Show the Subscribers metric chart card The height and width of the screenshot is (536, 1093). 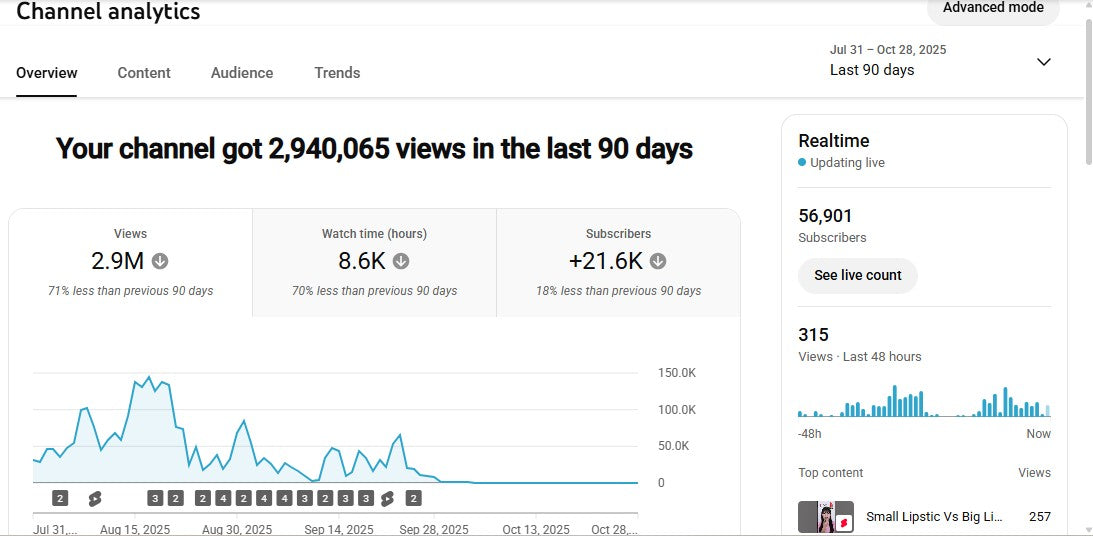[x=618, y=262]
